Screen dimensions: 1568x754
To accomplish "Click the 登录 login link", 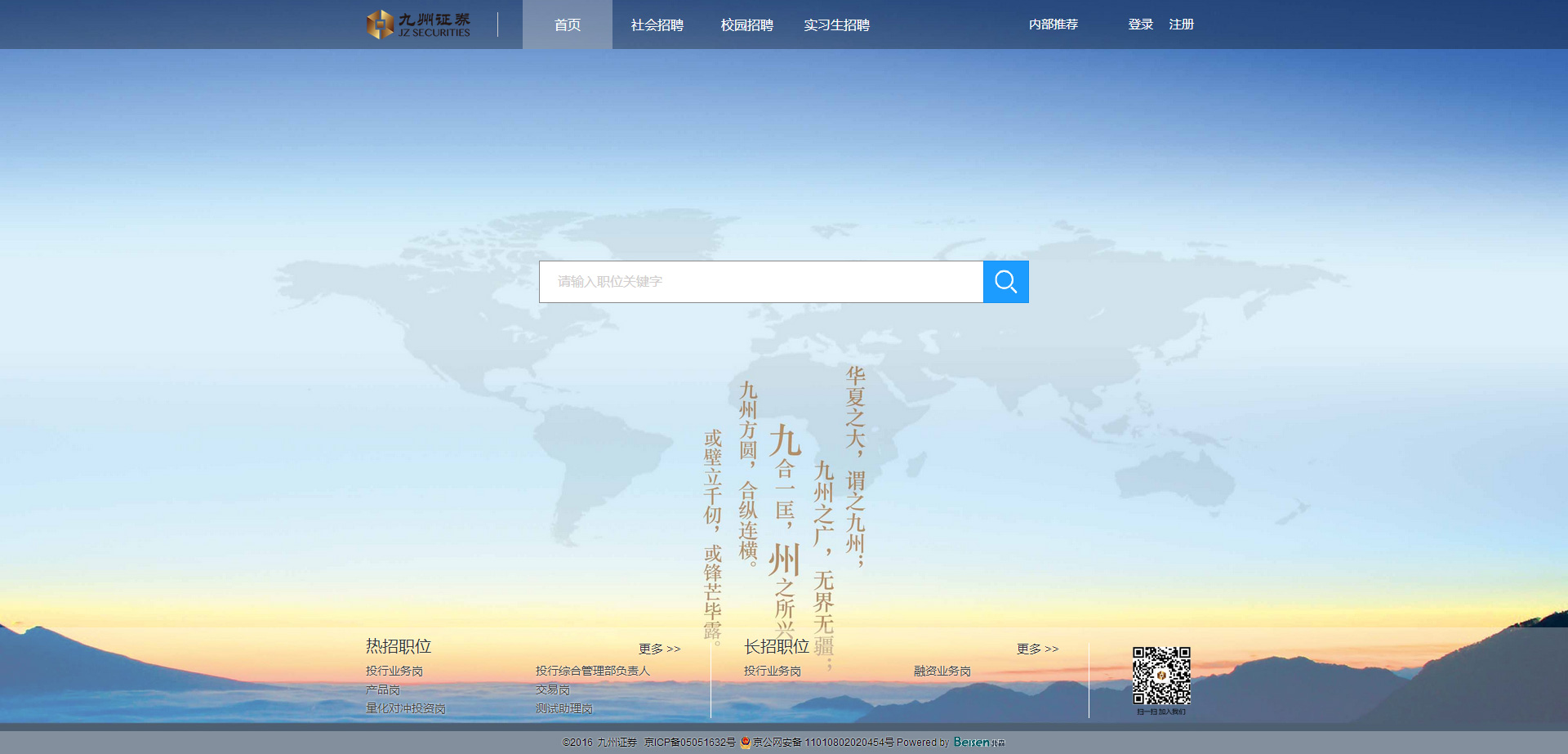I will pyautogui.click(x=1140, y=25).
